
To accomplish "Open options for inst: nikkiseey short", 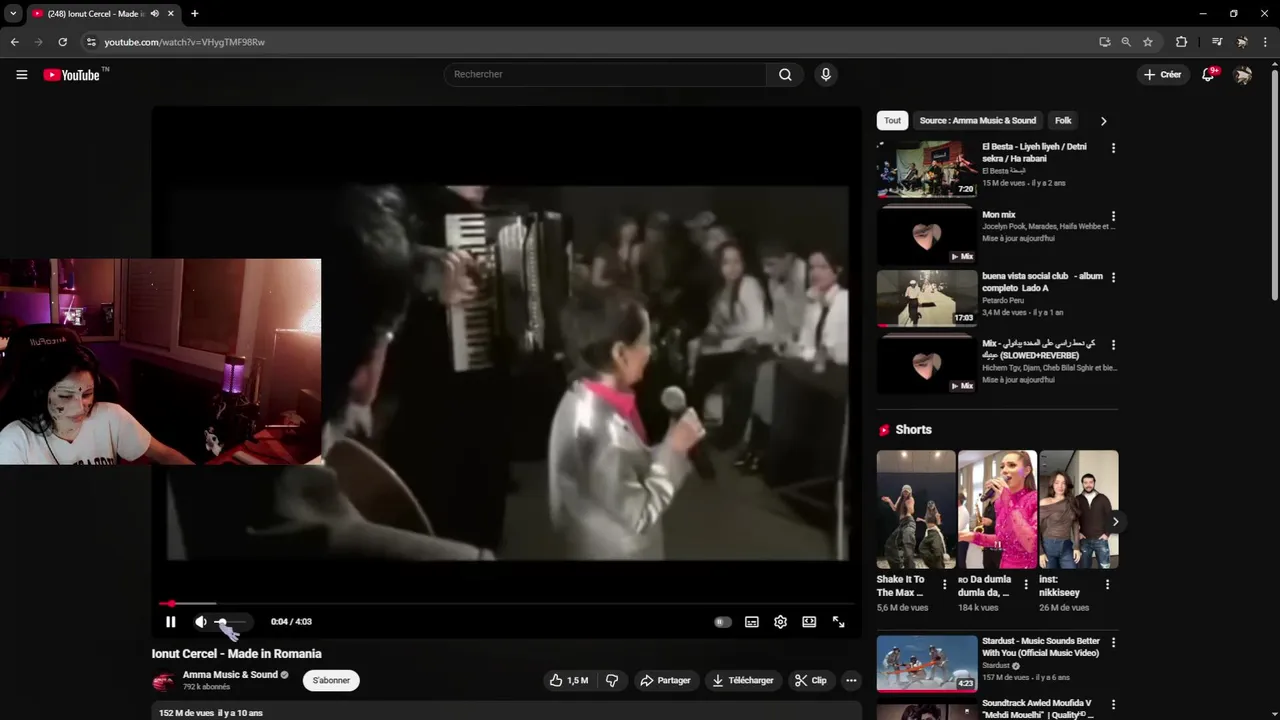I will point(1107,585).
